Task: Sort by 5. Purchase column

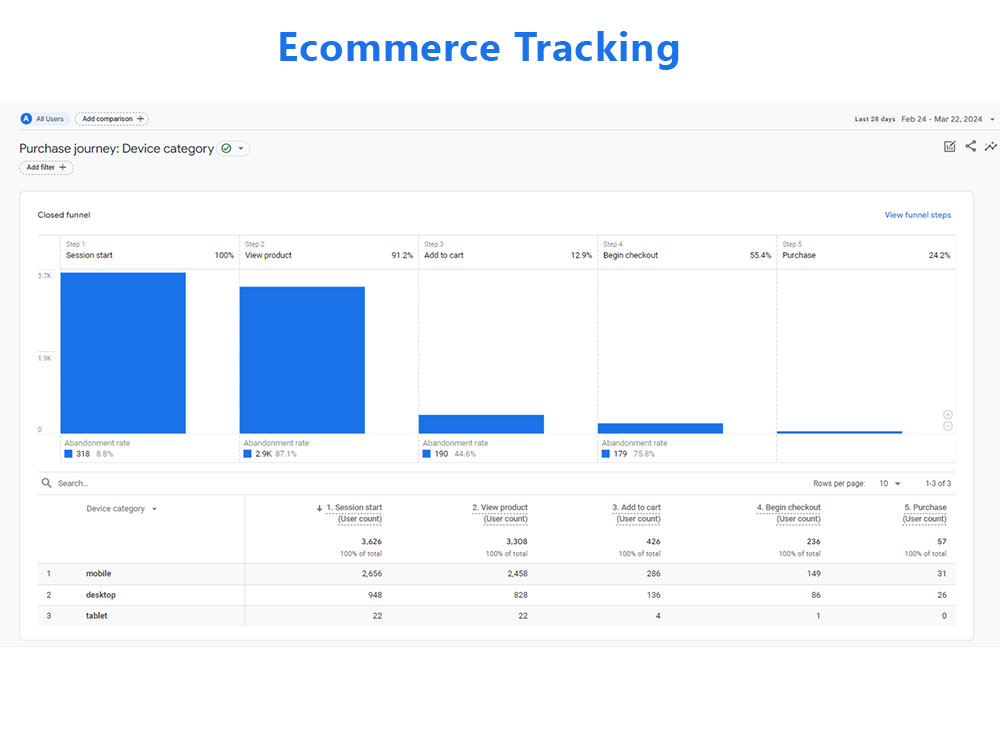Action: pyautogui.click(x=925, y=513)
